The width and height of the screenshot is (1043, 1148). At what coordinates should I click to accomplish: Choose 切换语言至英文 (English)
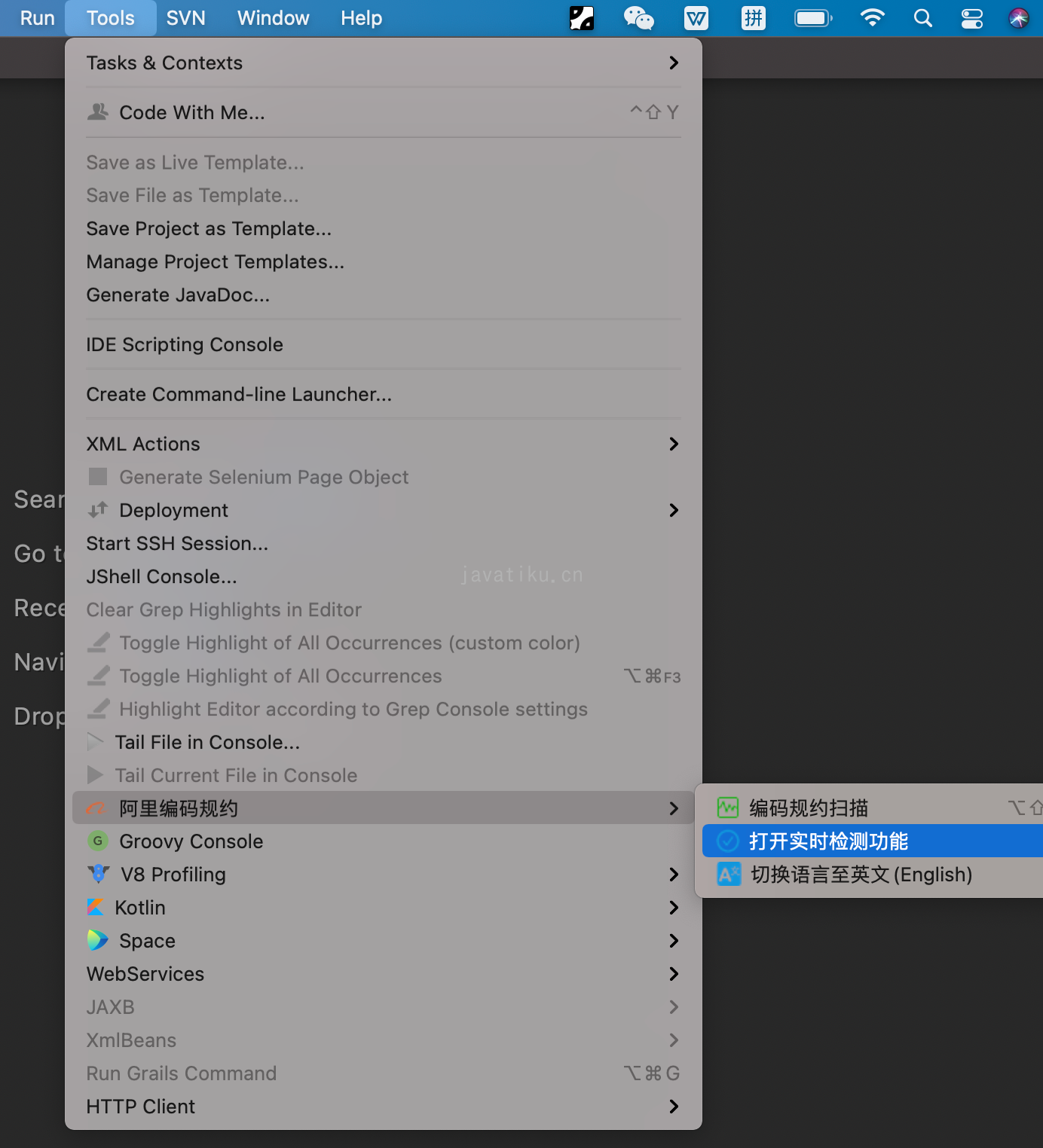pyautogui.click(x=873, y=875)
